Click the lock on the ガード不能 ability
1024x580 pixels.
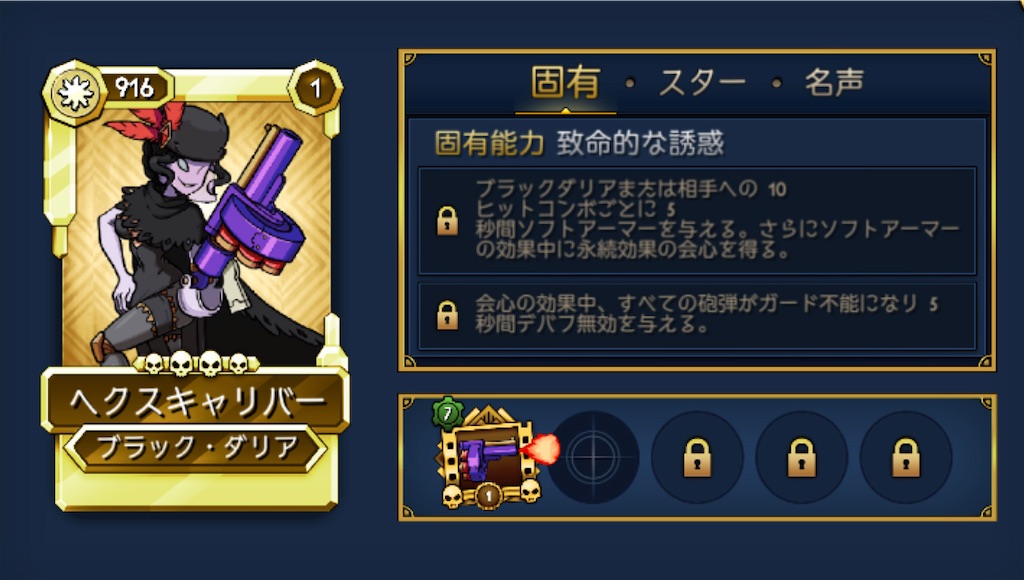pos(447,315)
